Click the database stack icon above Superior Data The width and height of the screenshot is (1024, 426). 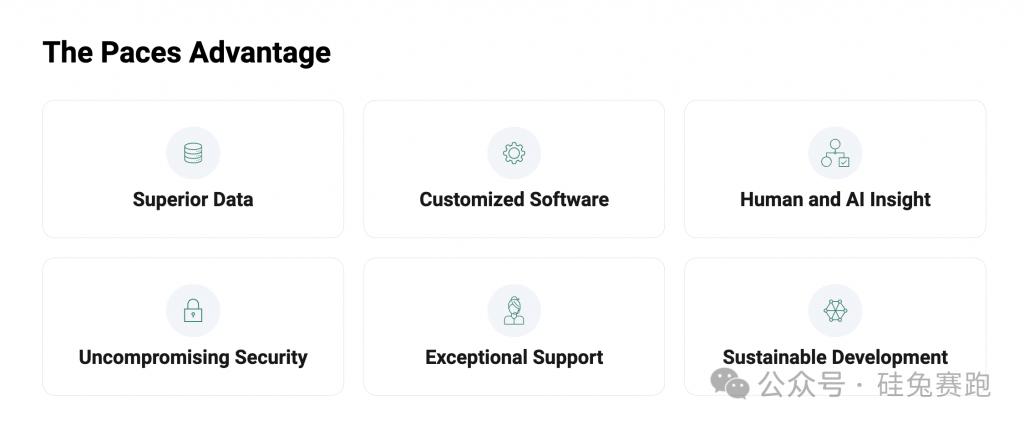193,153
